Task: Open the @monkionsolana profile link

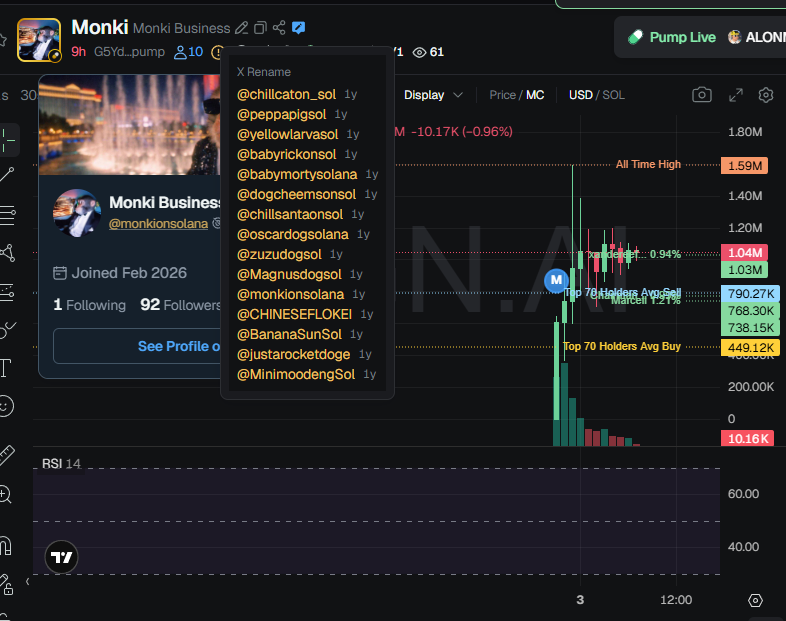Action: click(158, 224)
